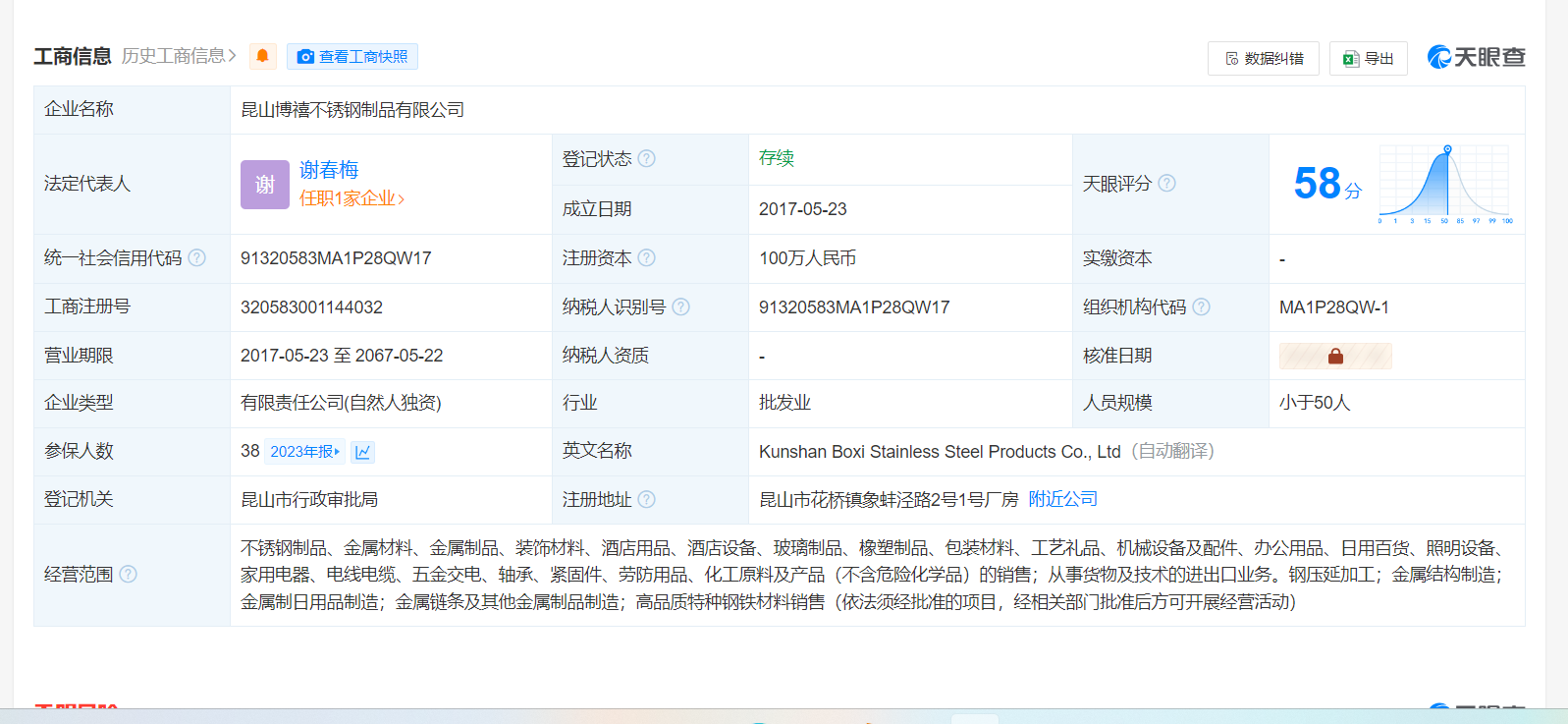
Task: Click industry value 批发业
Action: [x=784, y=403]
